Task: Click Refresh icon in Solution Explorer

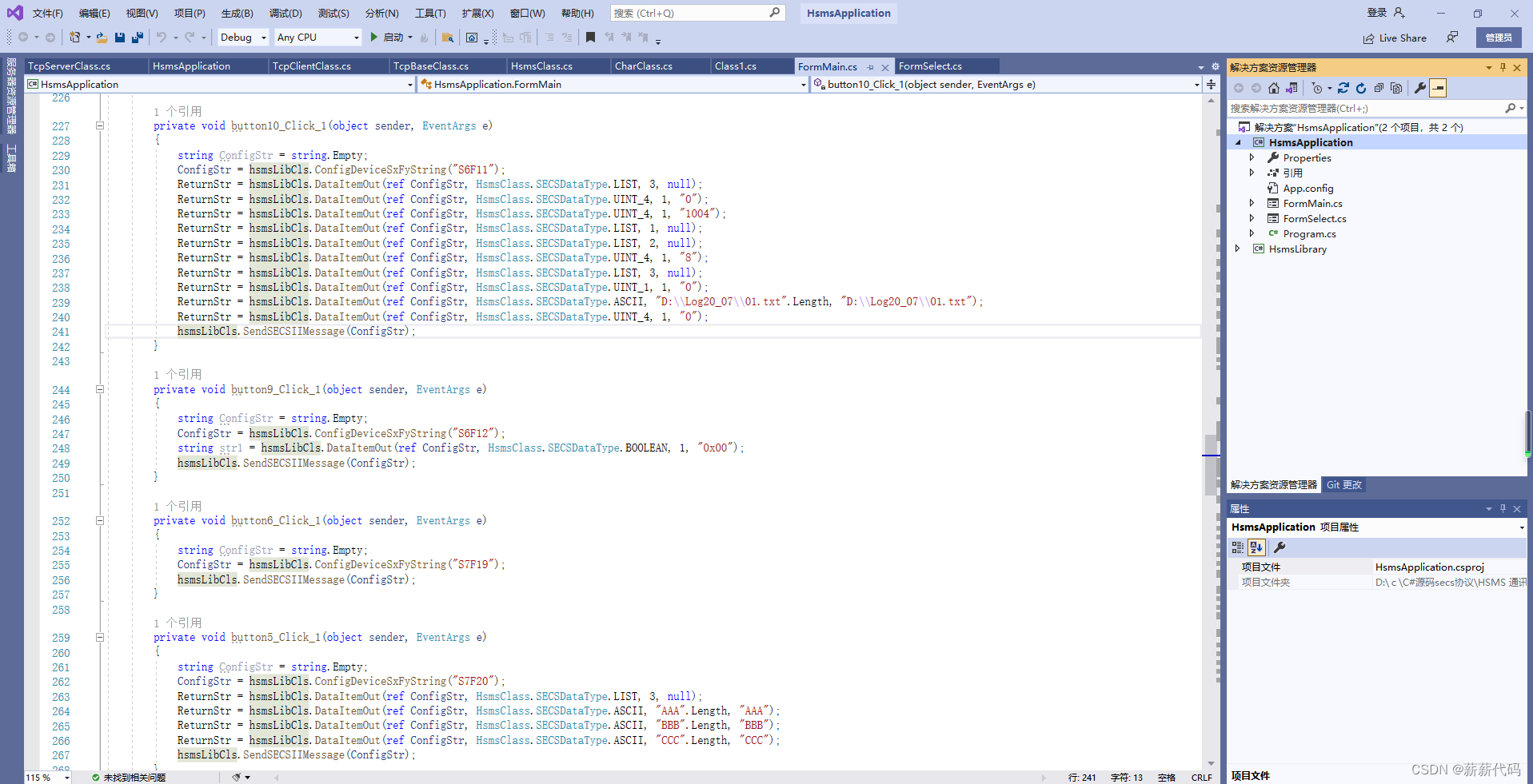Action: click(1361, 88)
